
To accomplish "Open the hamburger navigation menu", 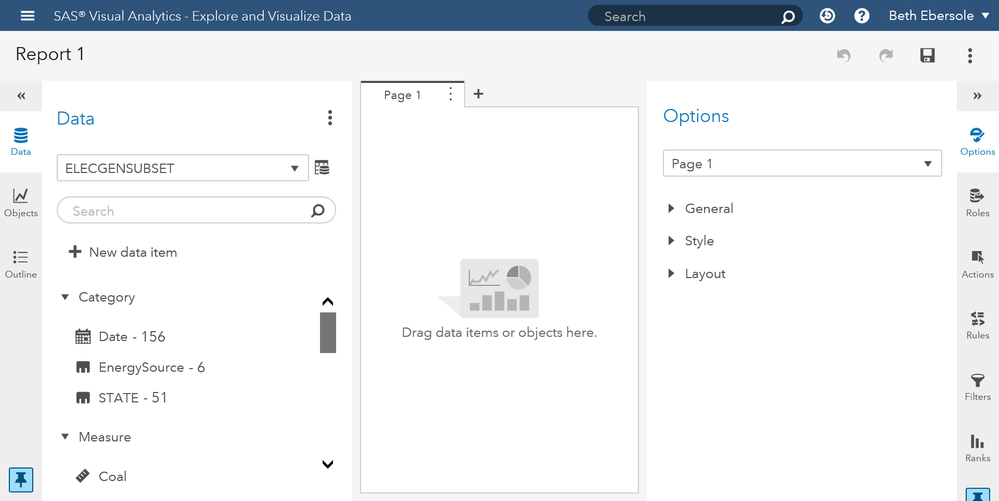I will [27, 16].
